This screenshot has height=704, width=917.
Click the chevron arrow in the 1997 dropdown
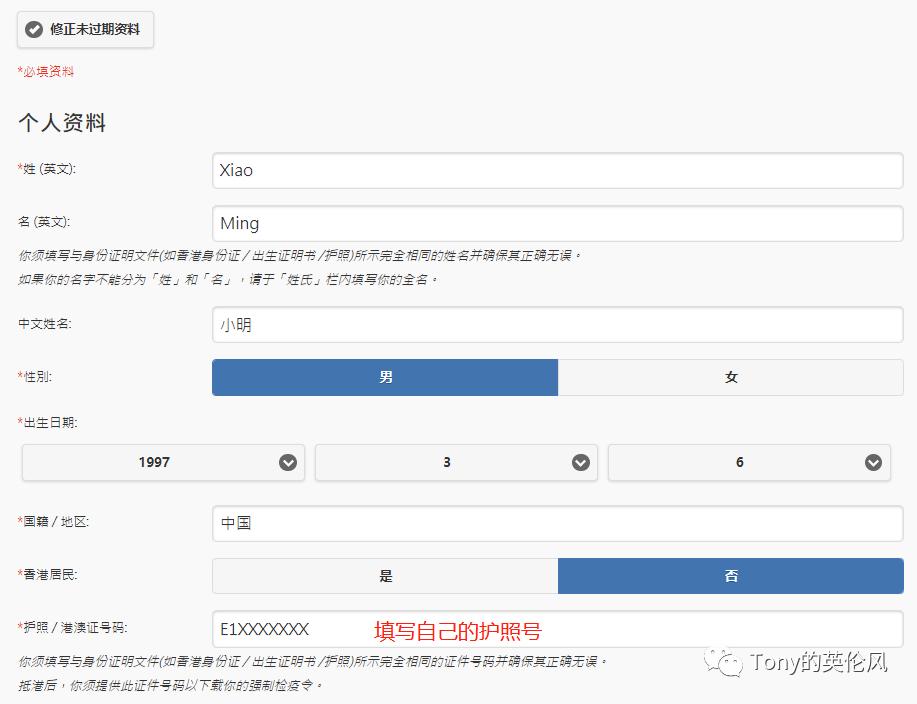click(288, 463)
